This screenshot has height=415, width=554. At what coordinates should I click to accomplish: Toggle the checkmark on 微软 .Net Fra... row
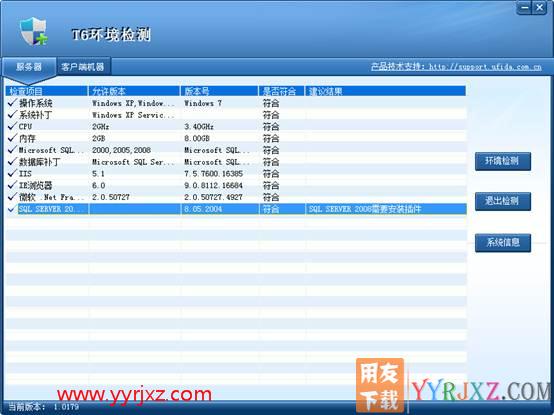12,197
